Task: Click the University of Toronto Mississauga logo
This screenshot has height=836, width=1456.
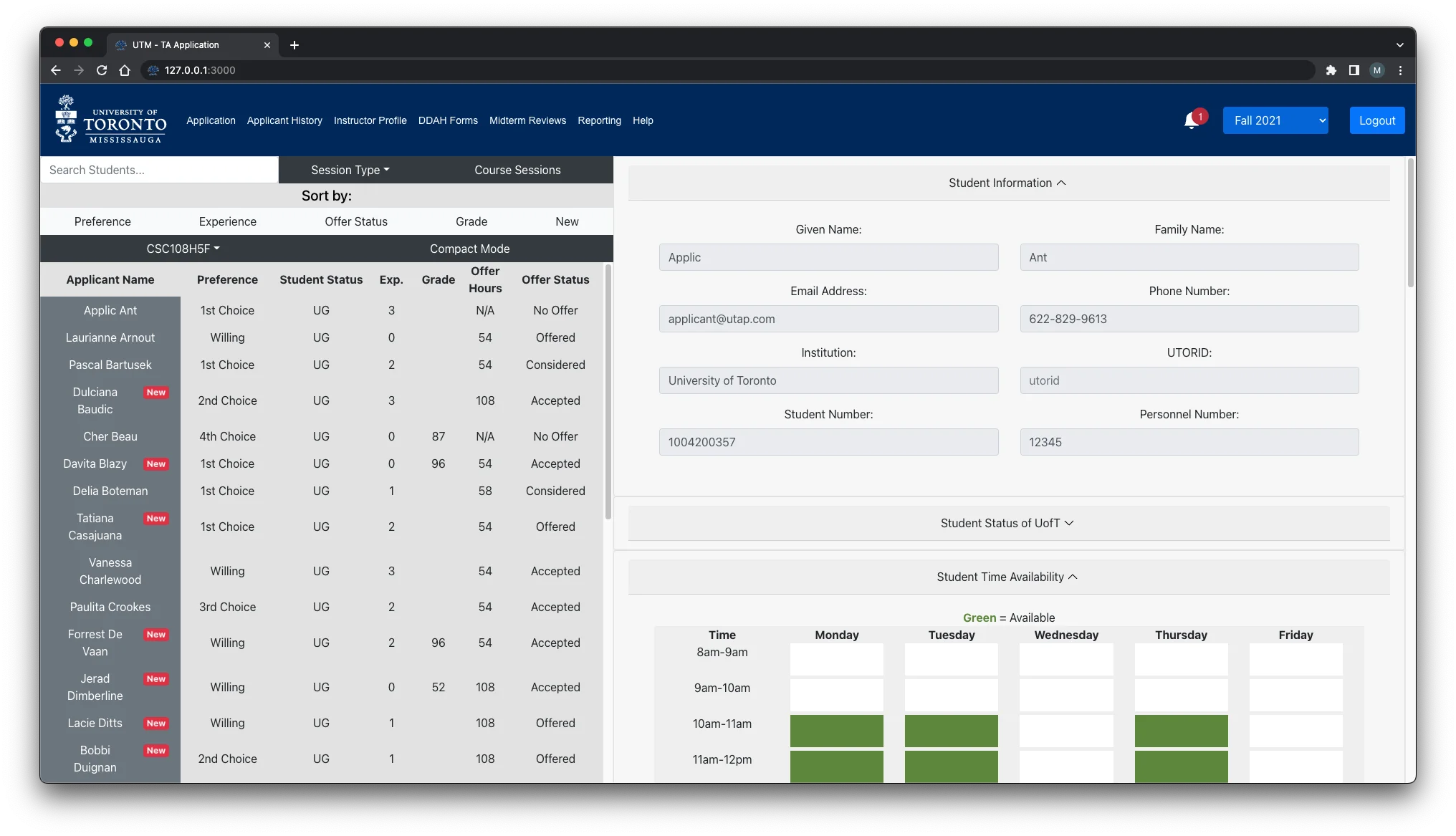Action: click(111, 120)
